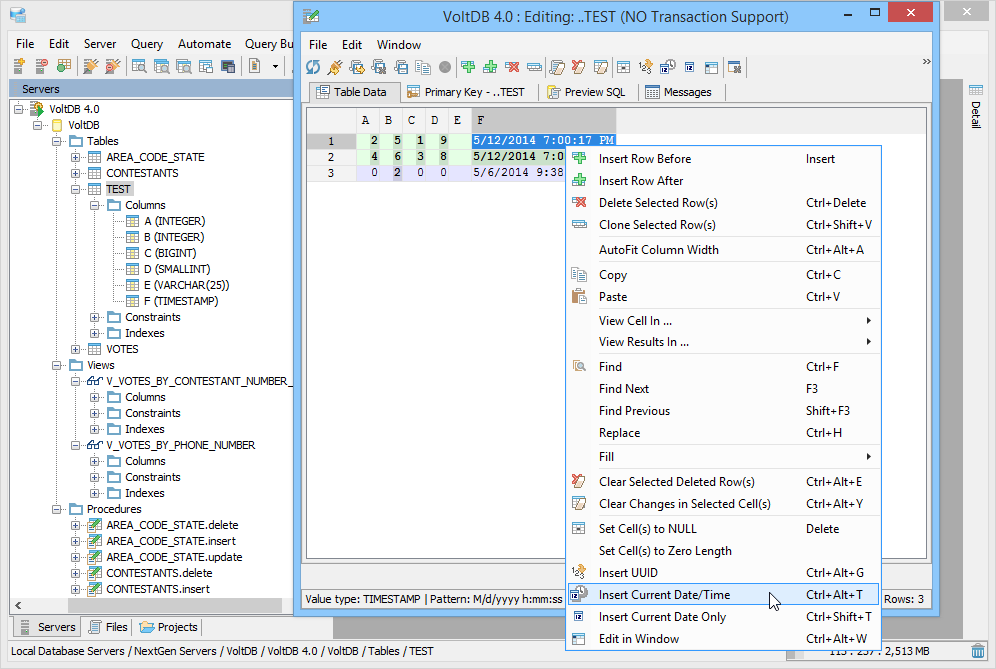Click the dark console window toolbar icon
This screenshot has width=996, height=669.
click(x=228, y=65)
